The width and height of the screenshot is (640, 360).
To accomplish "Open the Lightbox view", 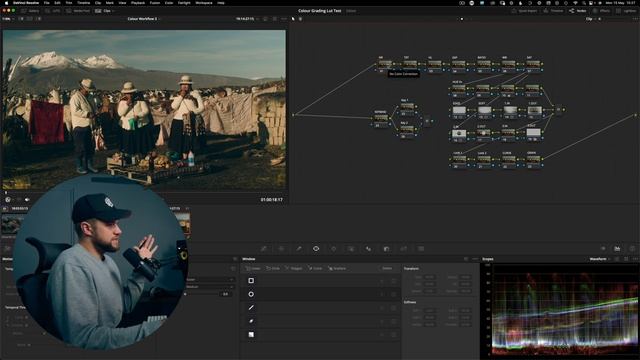I will [x=627, y=11].
